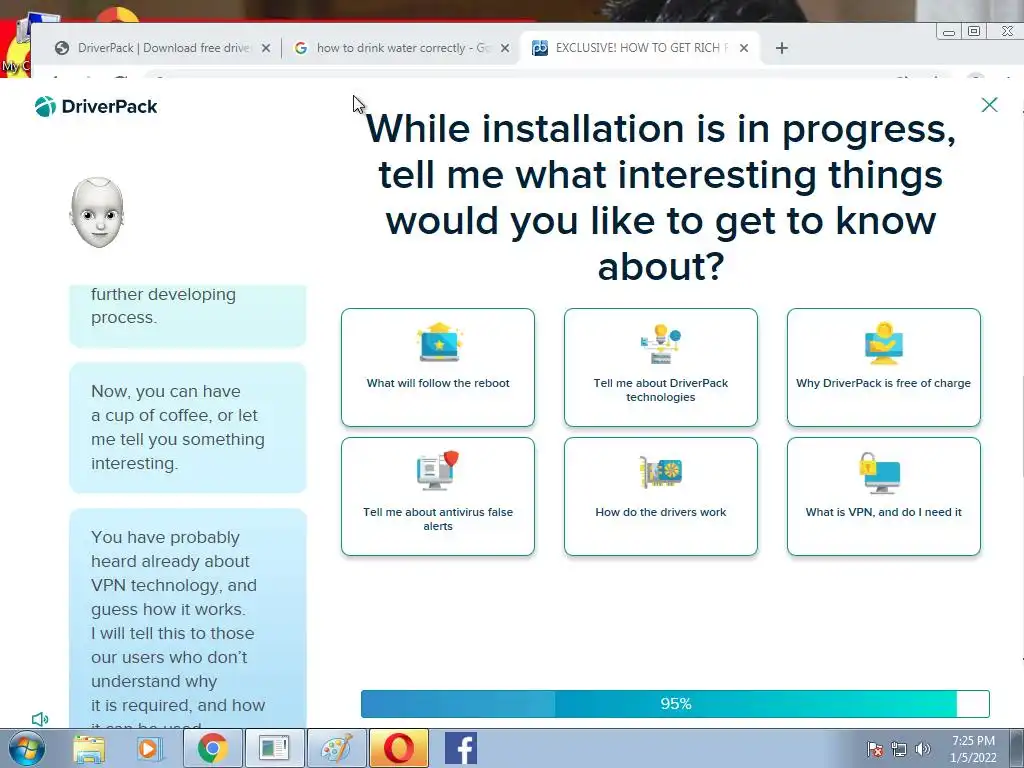Select the 'What will follow the reboot' card

tap(438, 368)
